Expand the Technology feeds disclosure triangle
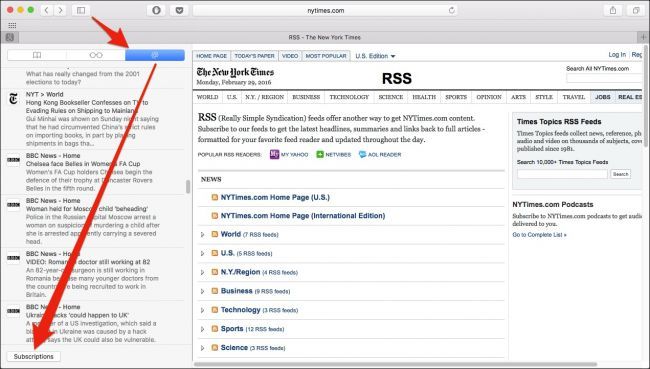Viewport: 650px width, 369px height. coord(203,310)
